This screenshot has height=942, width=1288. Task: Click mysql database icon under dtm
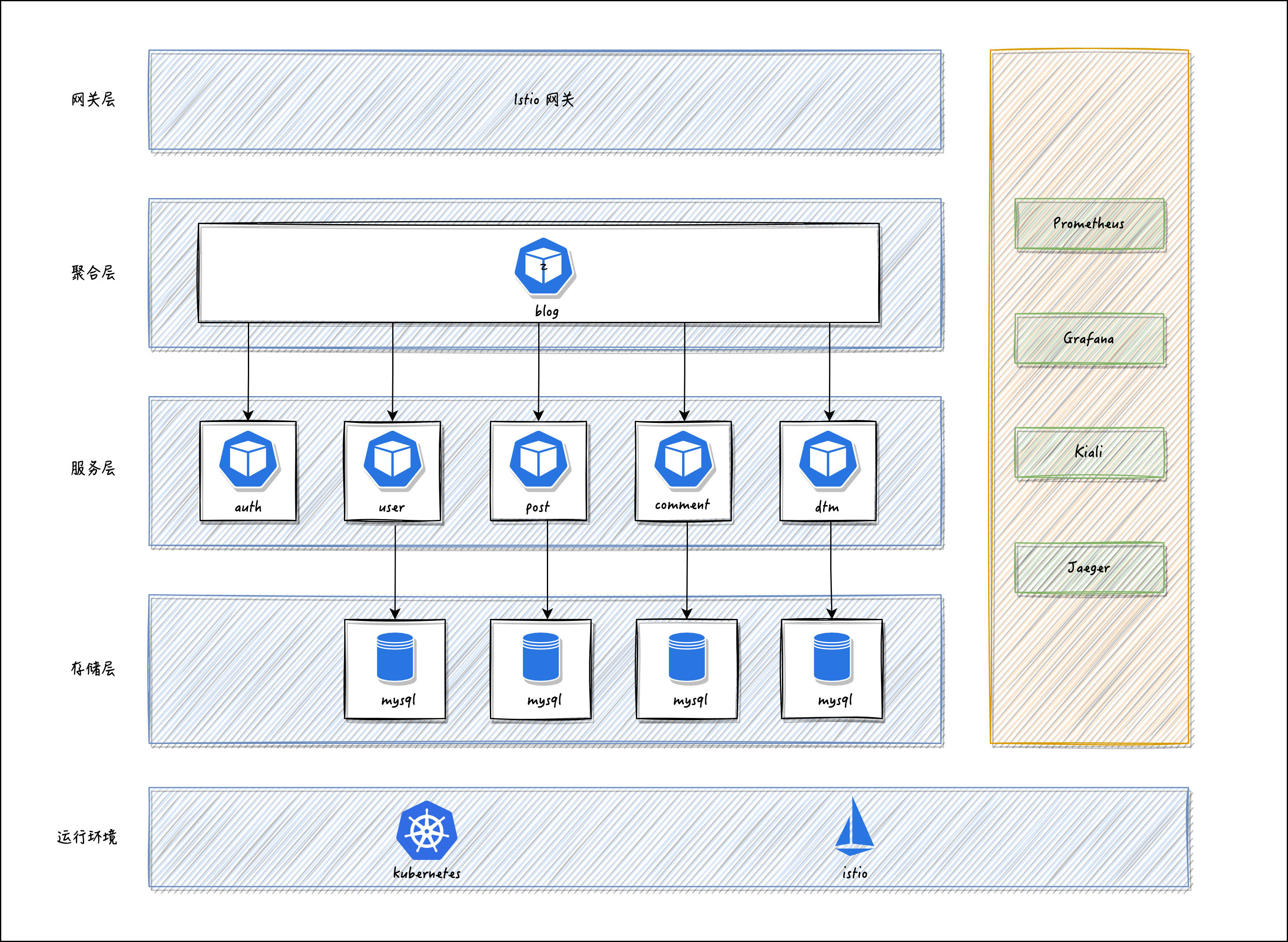click(831, 657)
